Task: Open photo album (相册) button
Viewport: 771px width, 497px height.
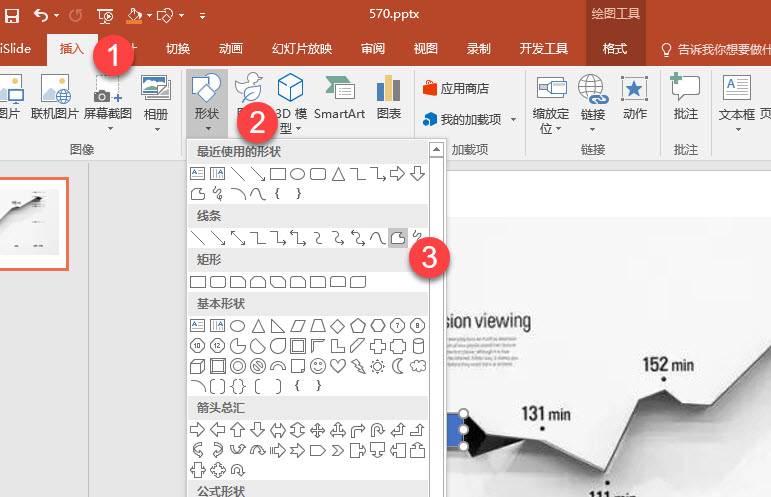Action: point(156,97)
